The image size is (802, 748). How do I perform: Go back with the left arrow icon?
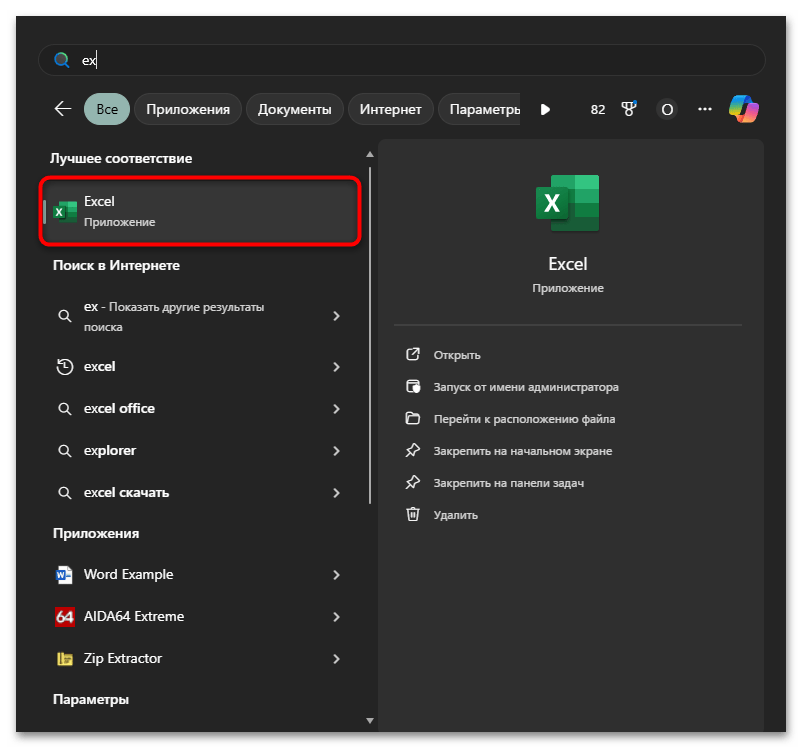point(63,108)
